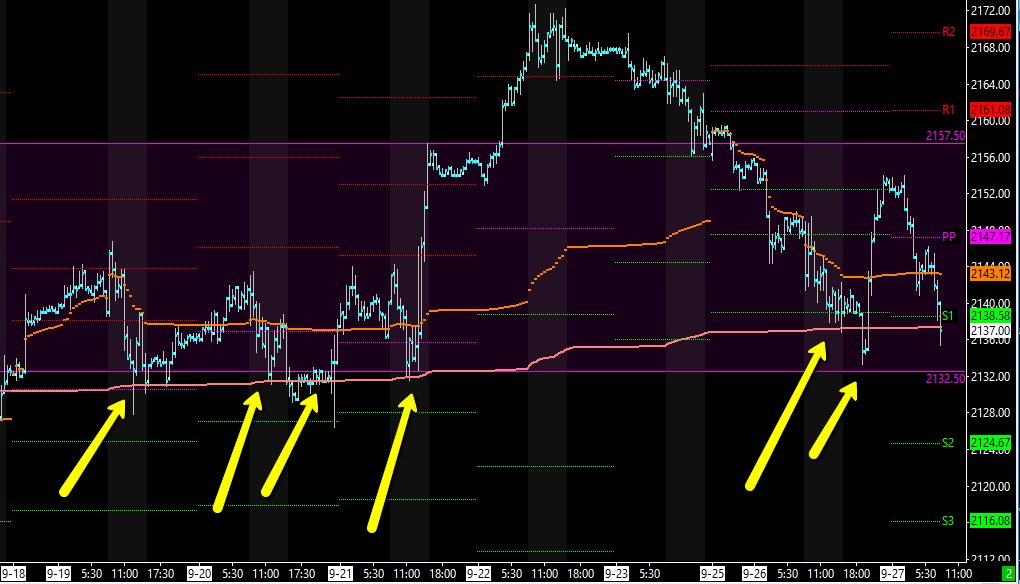This screenshot has height=584, width=1020.
Task: Click 2140.00 on the price axis
Action: point(990,303)
